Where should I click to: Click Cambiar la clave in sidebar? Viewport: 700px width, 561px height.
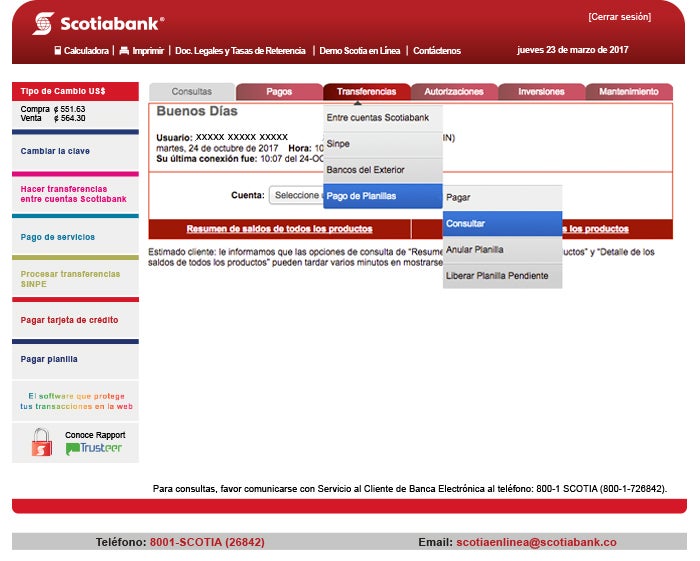(55, 152)
